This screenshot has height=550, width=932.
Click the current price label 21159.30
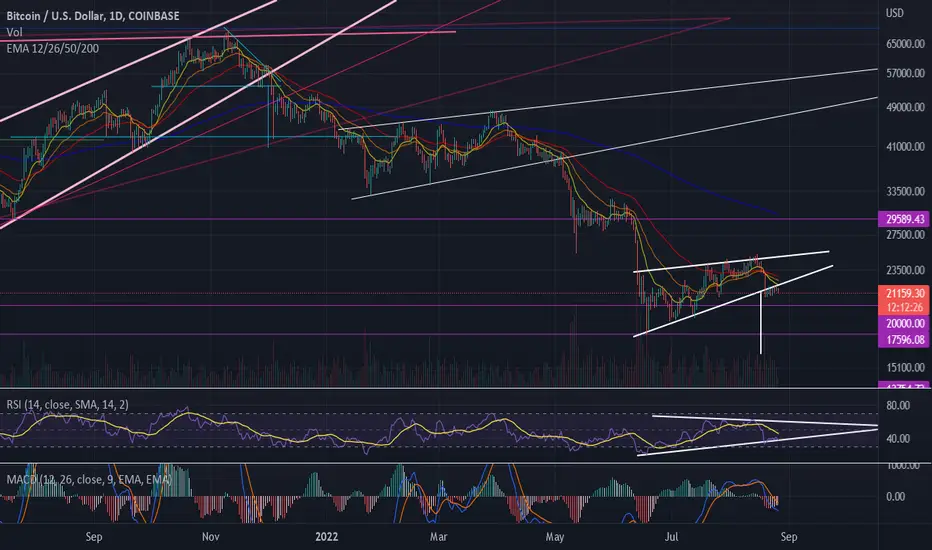(905, 293)
